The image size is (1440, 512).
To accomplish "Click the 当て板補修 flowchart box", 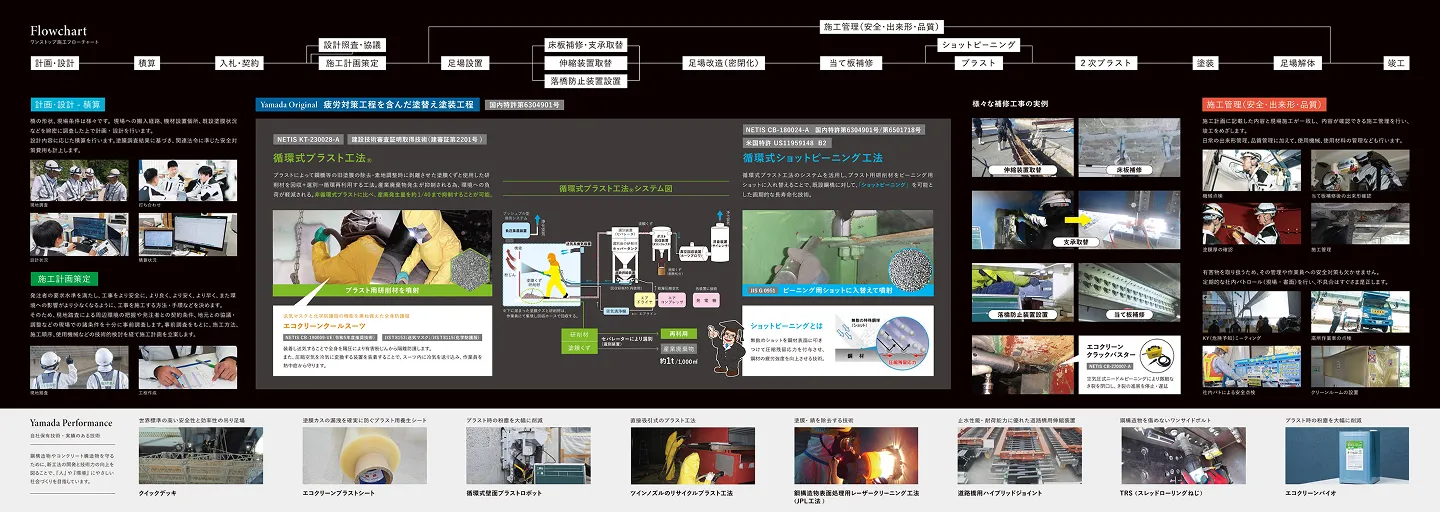I will [x=851, y=63].
